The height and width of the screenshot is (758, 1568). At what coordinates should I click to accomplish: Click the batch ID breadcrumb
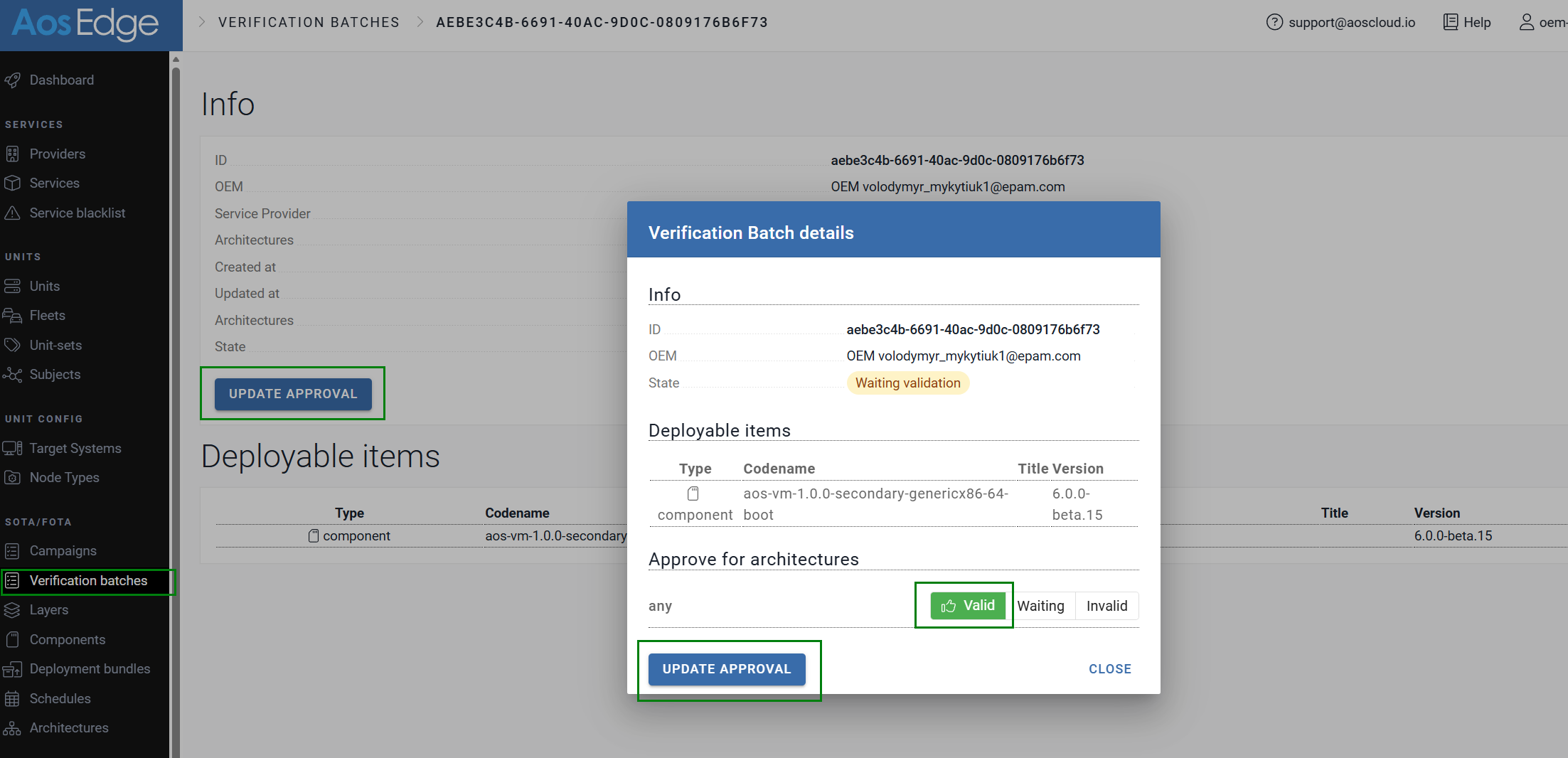(602, 22)
